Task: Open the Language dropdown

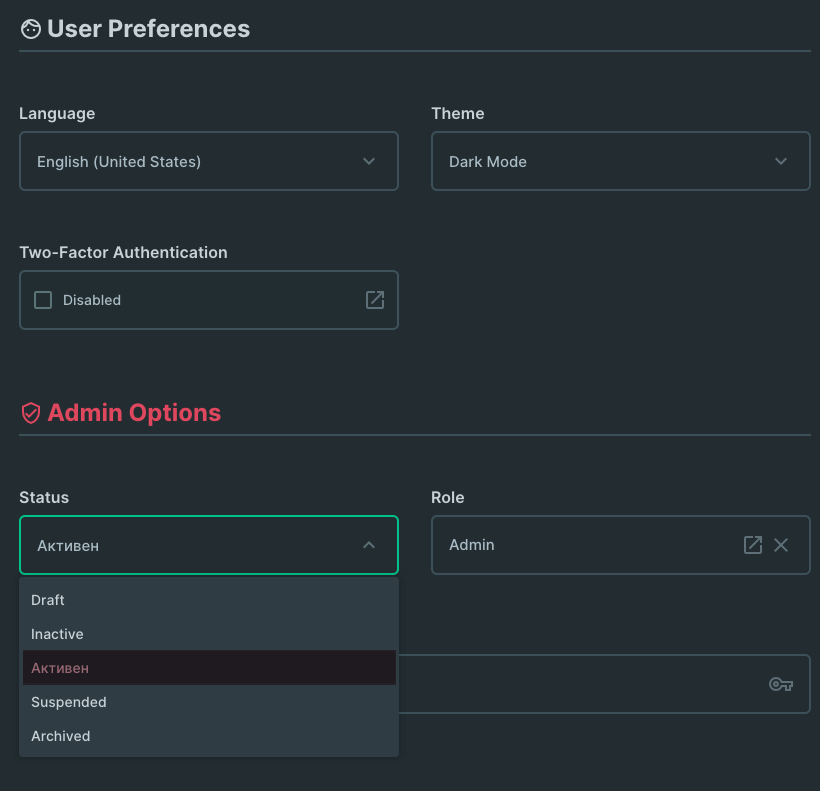Action: 209,161
